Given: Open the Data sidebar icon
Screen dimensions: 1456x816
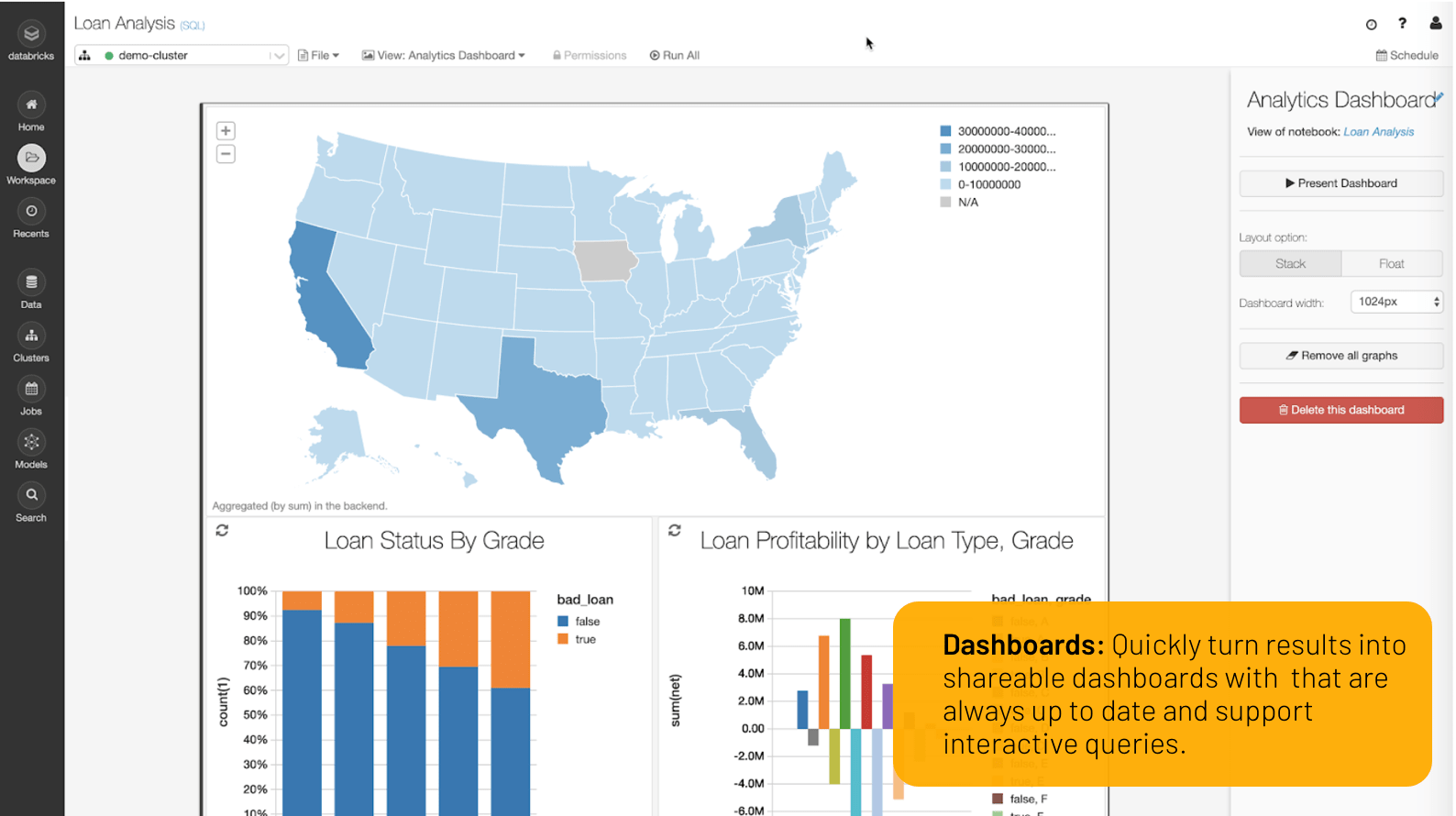Looking at the screenshot, I should coord(31,282).
